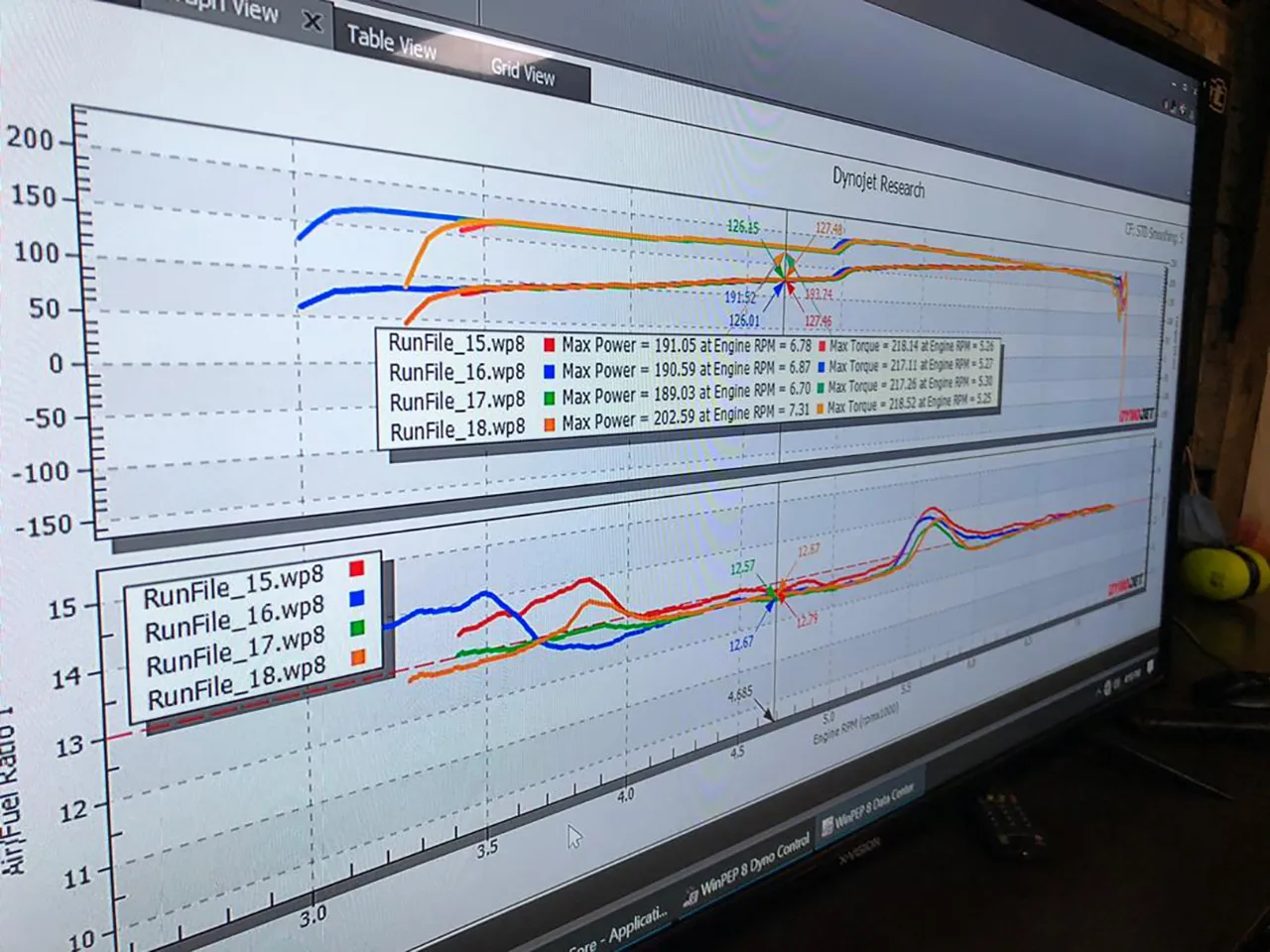The image size is (1270, 952).
Task: Open the 'Core - Applicati...' taskbar item
Action: point(619,929)
